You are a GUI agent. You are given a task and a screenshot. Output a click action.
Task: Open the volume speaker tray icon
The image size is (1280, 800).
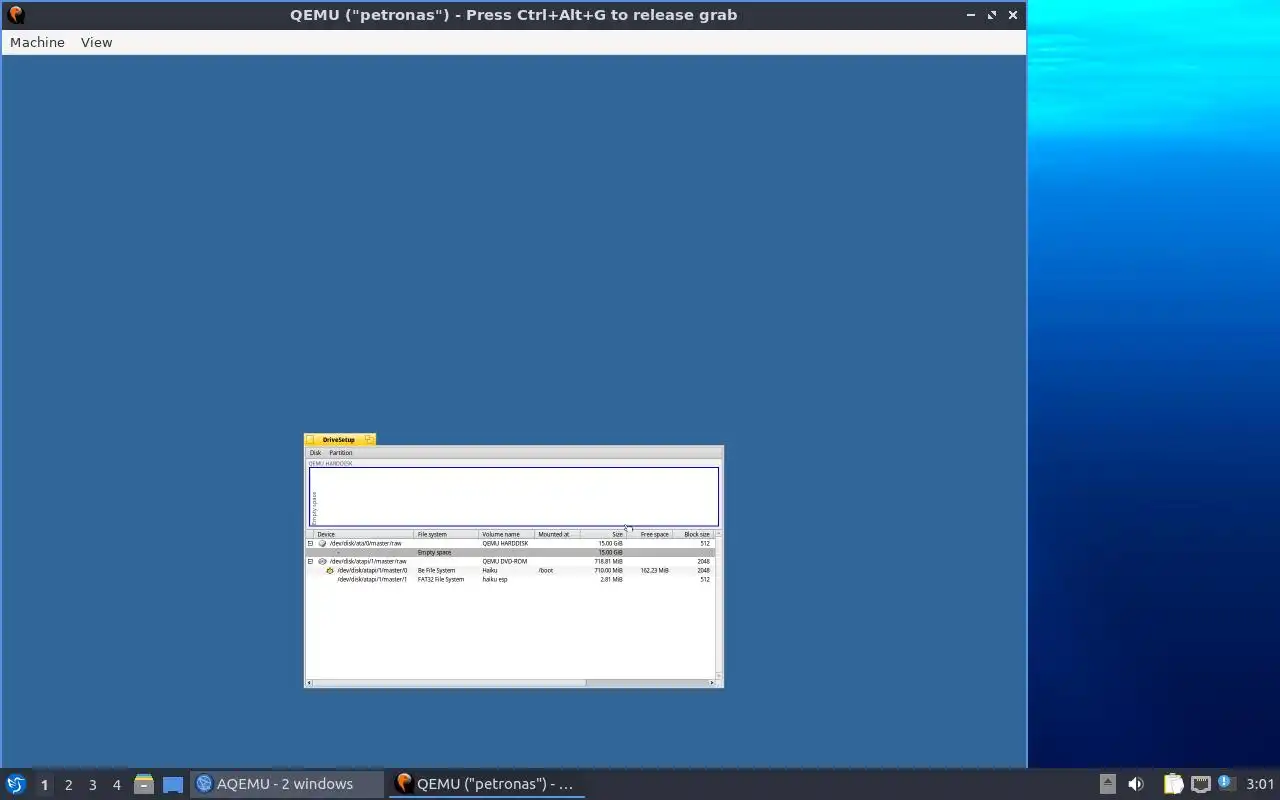click(x=1136, y=784)
